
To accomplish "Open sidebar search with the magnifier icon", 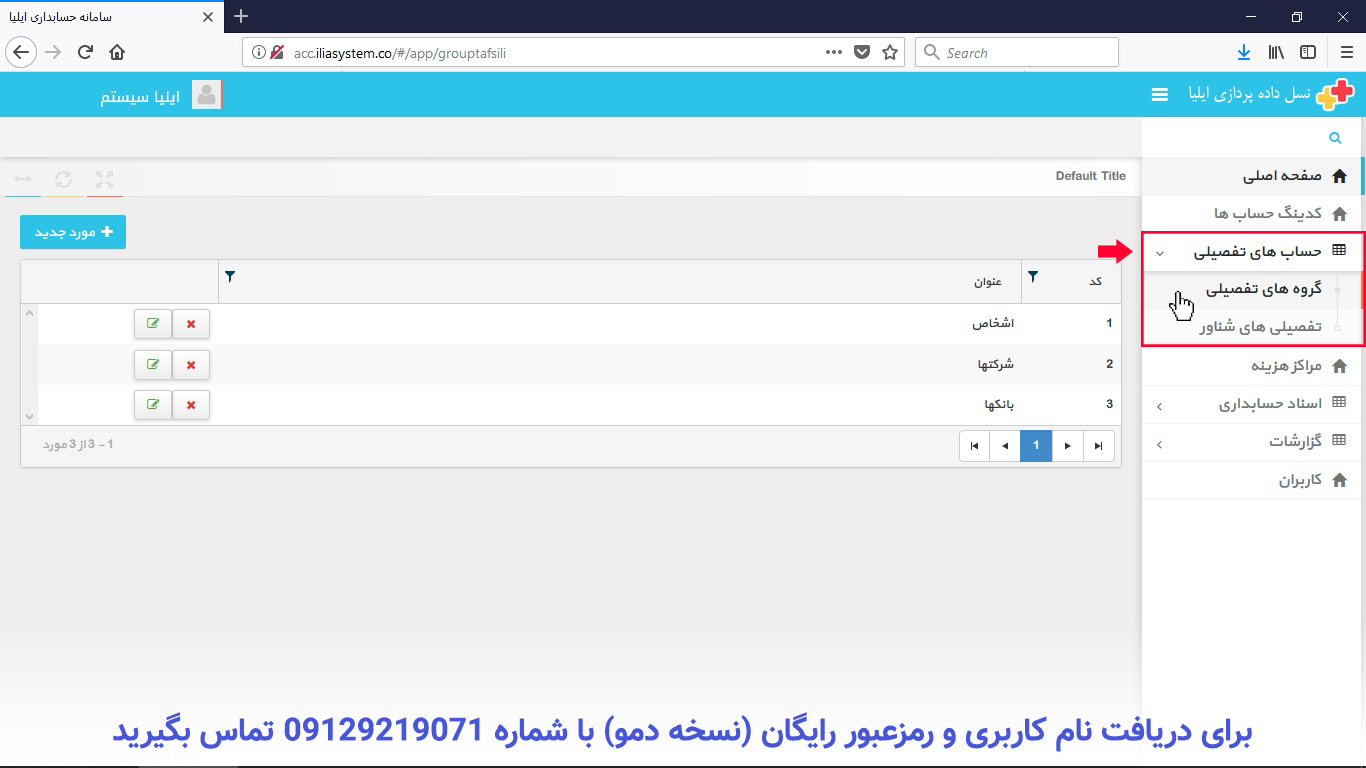I will (1334, 137).
